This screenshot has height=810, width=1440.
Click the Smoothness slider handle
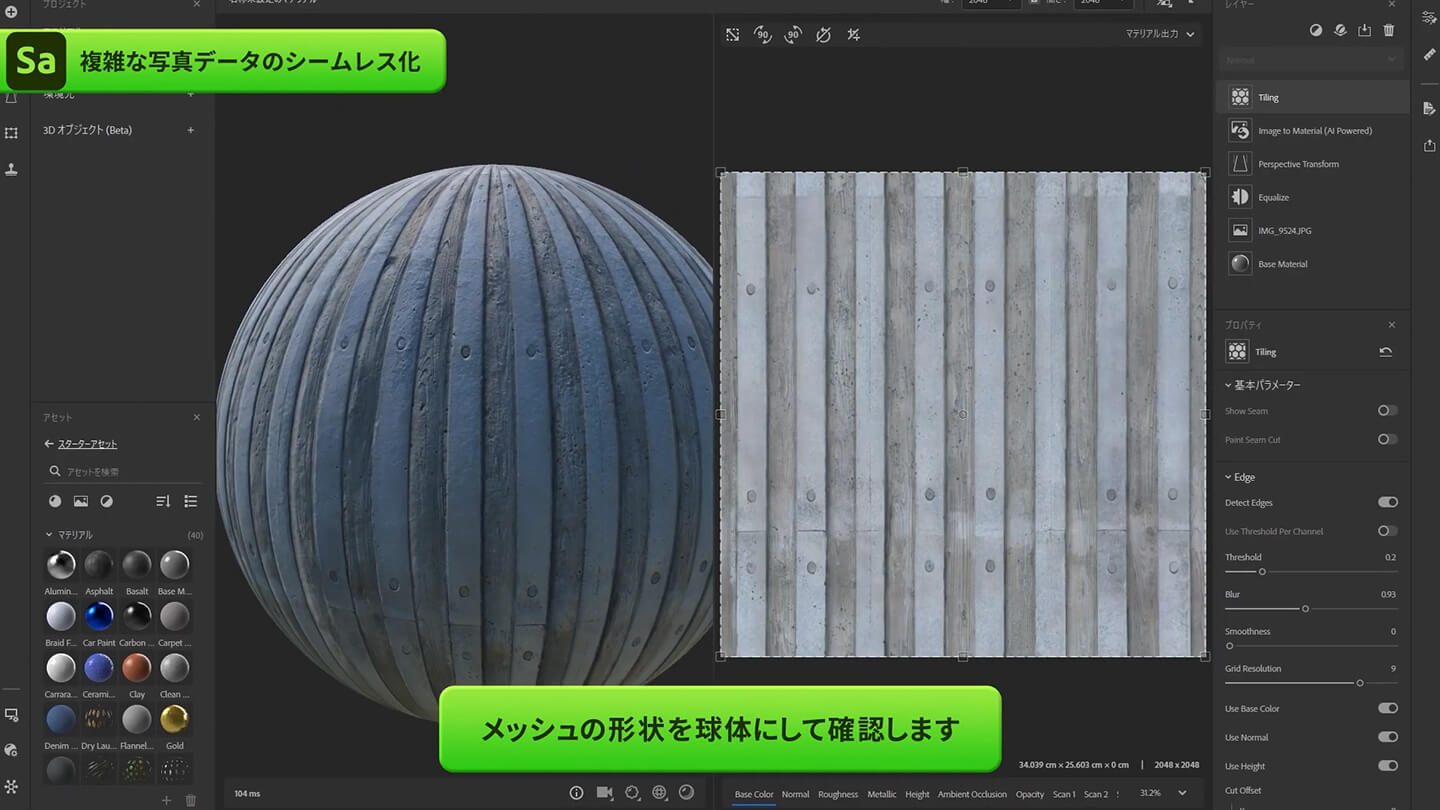coord(1229,646)
